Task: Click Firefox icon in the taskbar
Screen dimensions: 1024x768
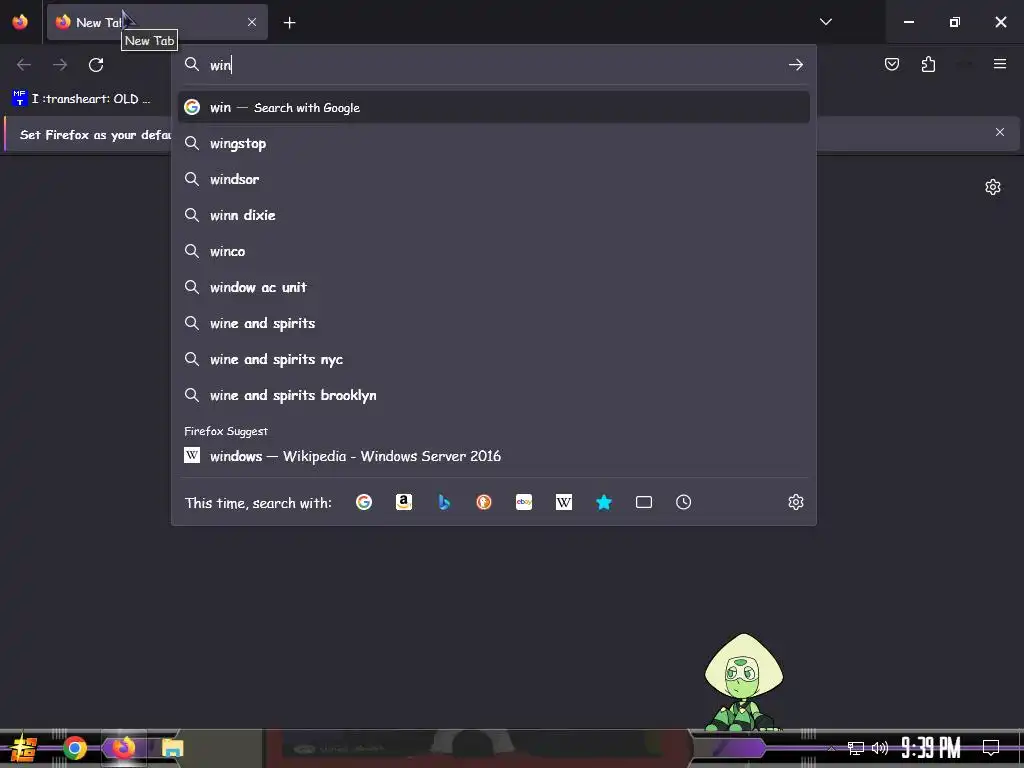Action: (123, 747)
